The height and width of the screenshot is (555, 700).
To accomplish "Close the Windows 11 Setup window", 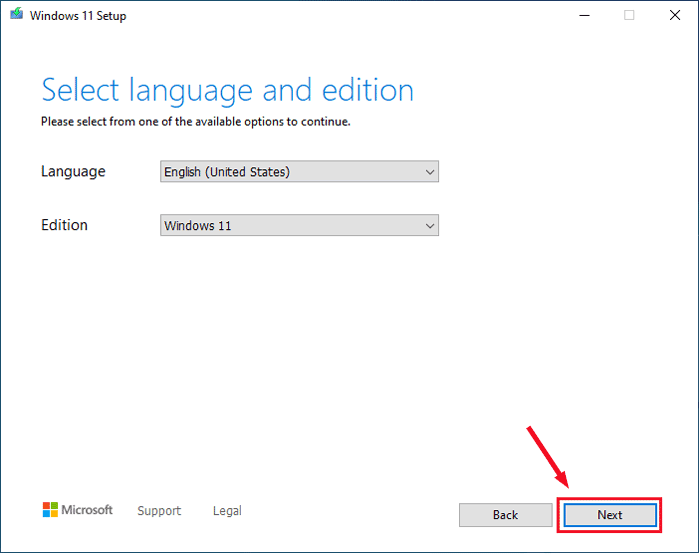I will click(675, 15).
